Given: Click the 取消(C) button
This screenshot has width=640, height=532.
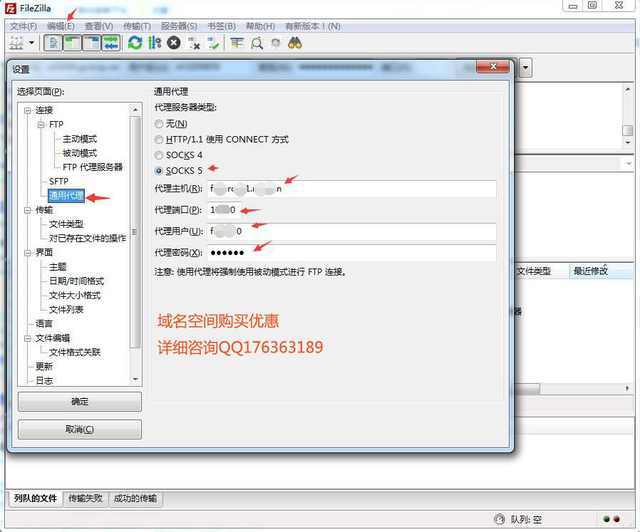Looking at the screenshot, I should (80, 429).
